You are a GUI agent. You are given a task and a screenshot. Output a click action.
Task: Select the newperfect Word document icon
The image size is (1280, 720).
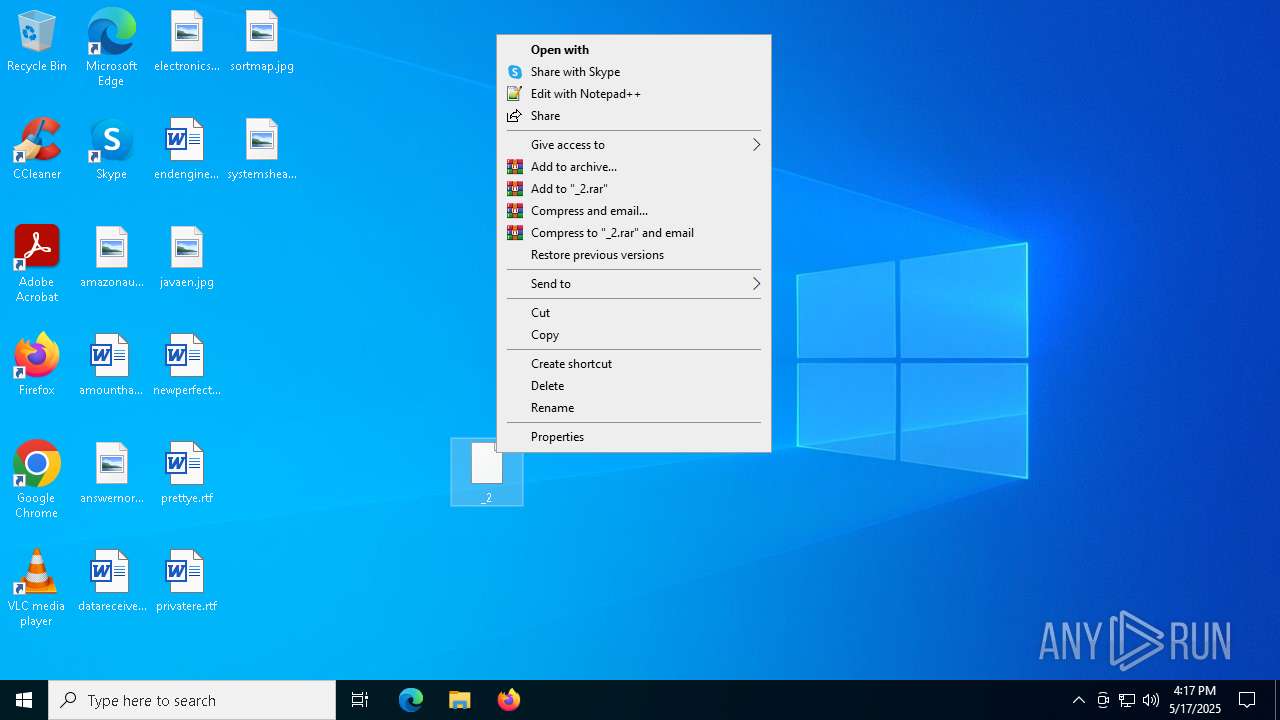(x=186, y=366)
